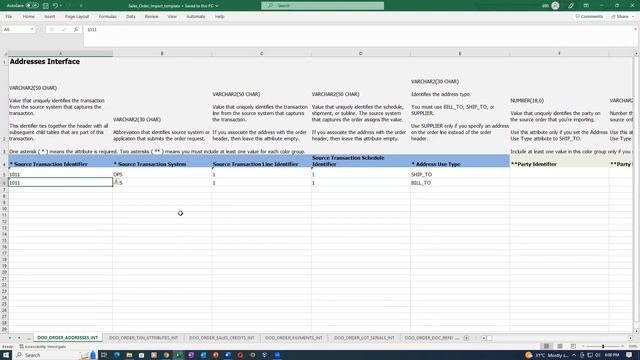Switch to DOO_ORDER_SALES_CREDITS_INT sheet tab

point(222,338)
